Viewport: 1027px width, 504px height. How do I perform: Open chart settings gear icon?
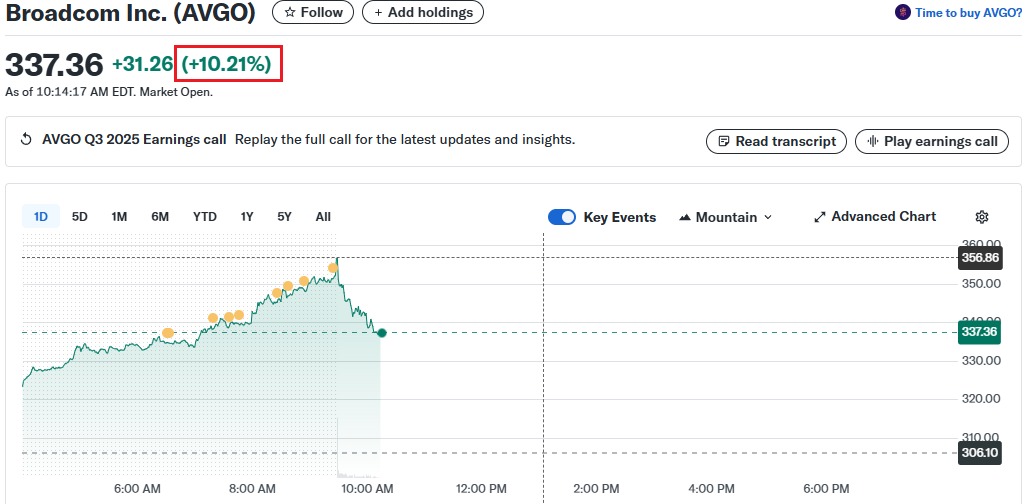[x=981, y=217]
